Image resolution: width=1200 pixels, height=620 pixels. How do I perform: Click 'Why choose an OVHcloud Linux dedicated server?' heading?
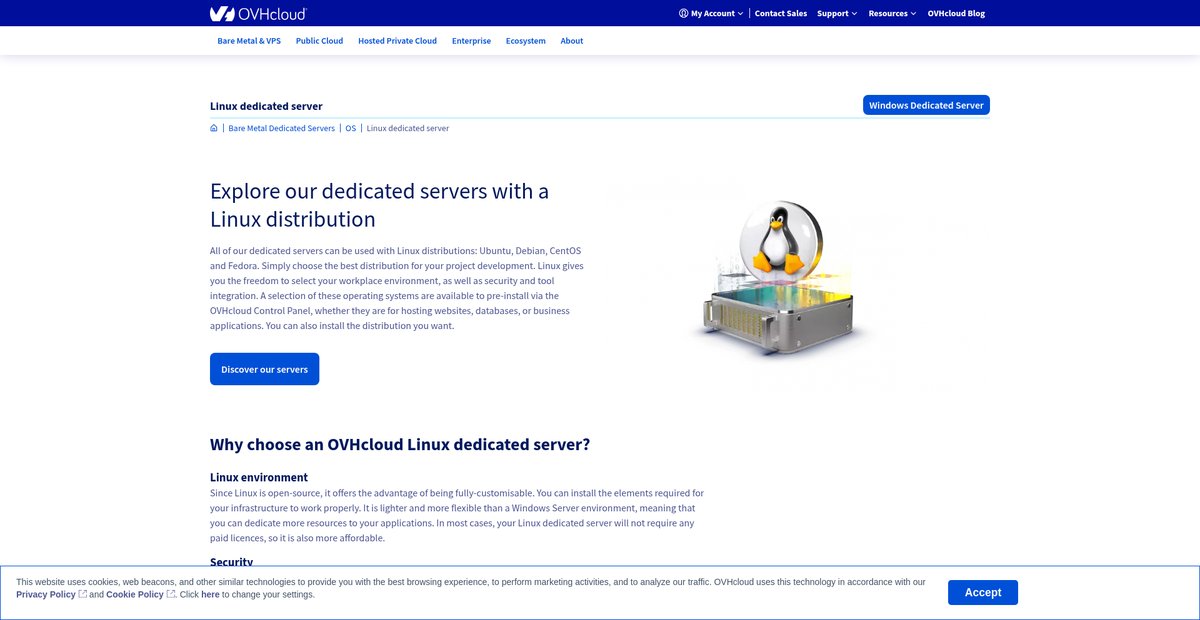pyautogui.click(x=400, y=444)
